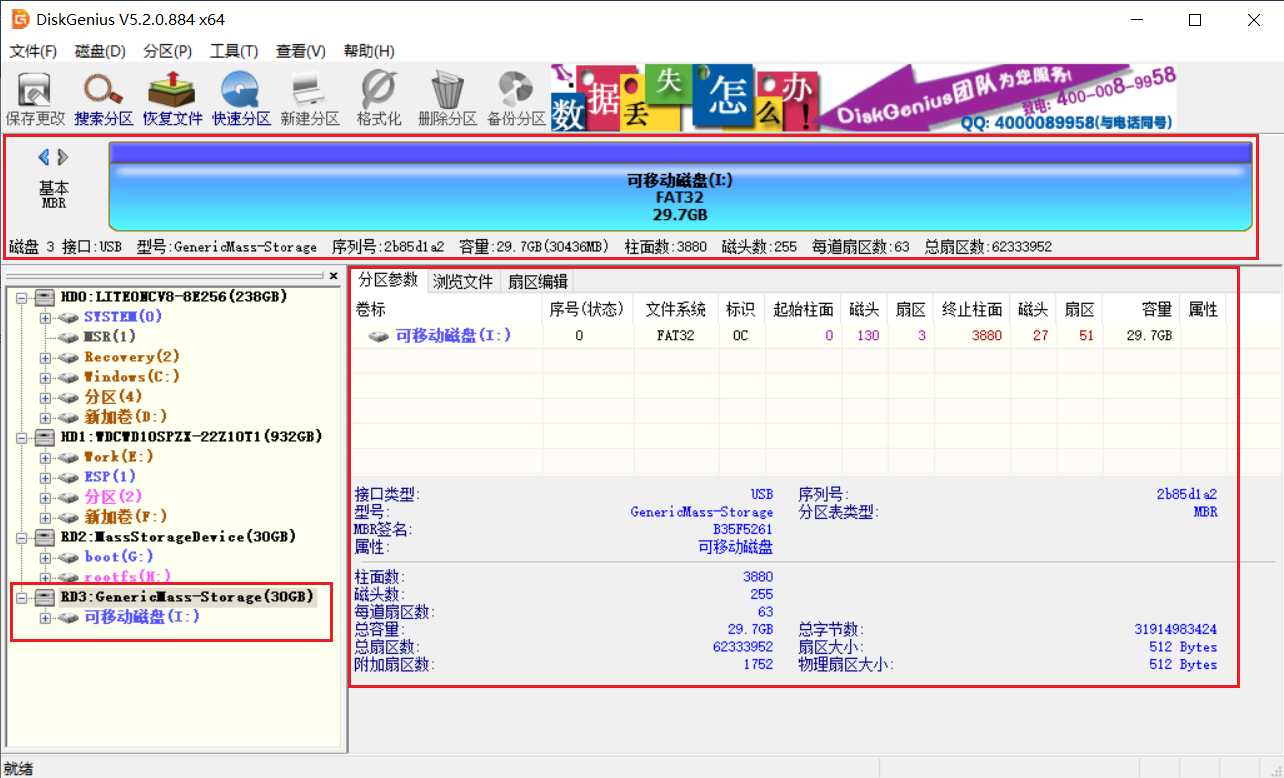Go to previous disk with left arrow
1284x778 pixels.
point(44,157)
